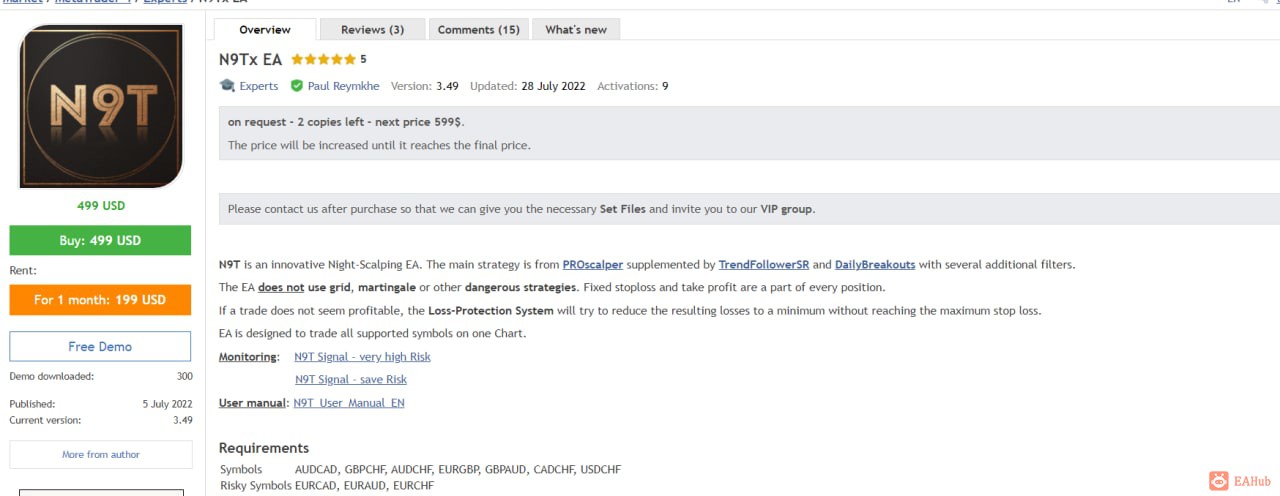Image resolution: width=1280 pixels, height=496 pixels.
Task: Click the Experts graduation cap icon
Action: (227, 86)
